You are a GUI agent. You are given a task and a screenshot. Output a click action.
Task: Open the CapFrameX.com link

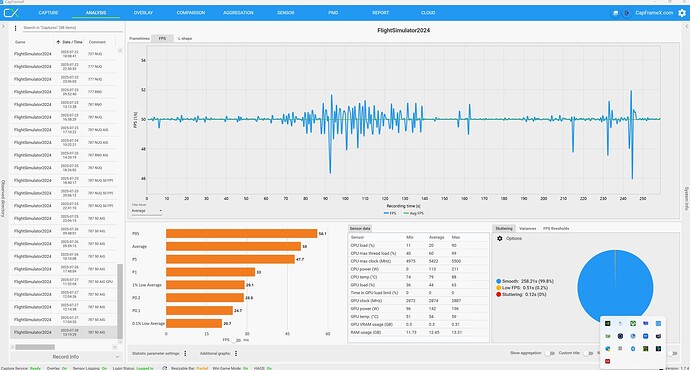[654, 13]
